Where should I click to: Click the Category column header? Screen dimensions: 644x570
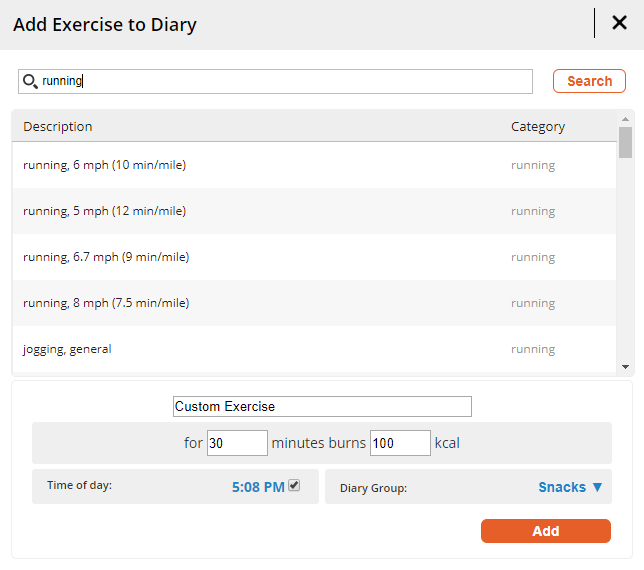pos(538,127)
